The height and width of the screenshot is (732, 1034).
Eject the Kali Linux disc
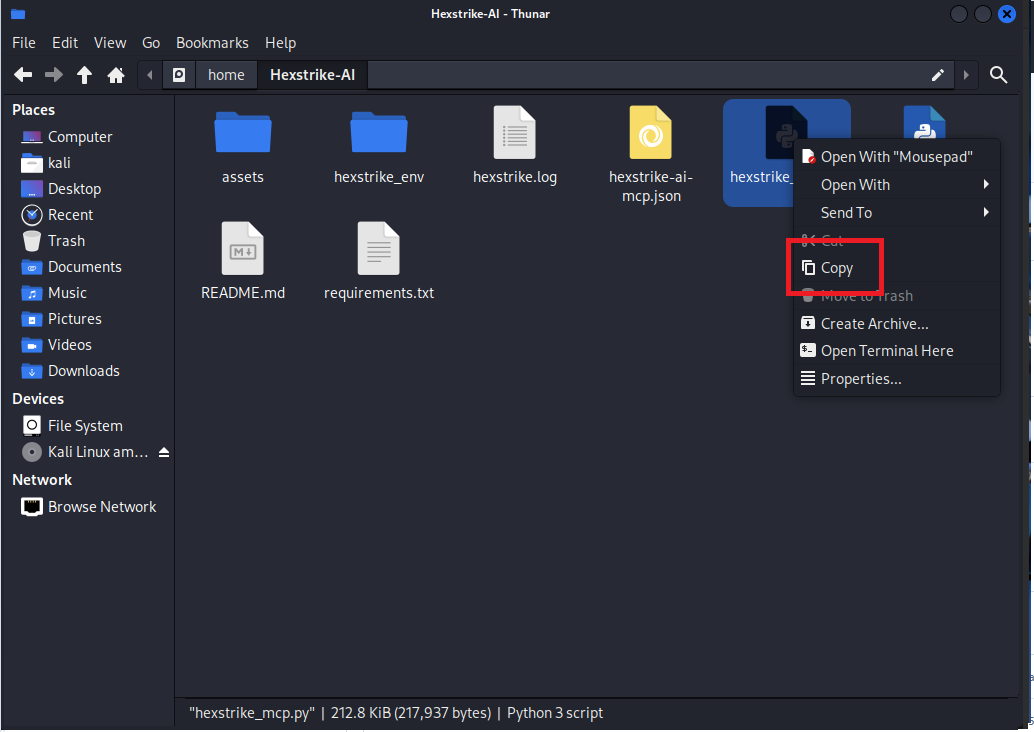pyautogui.click(x=164, y=452)
